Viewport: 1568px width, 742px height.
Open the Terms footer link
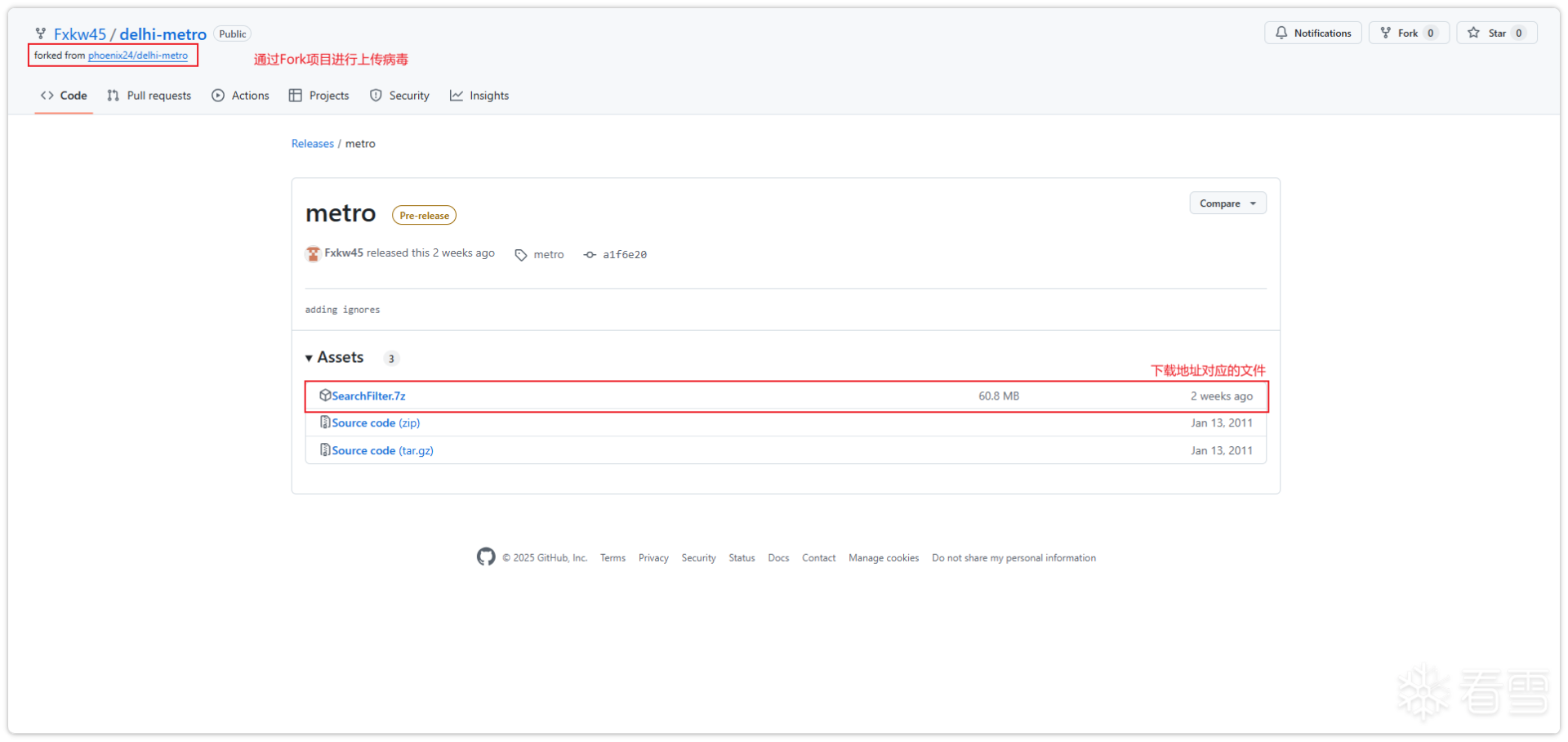pos(612,558)
